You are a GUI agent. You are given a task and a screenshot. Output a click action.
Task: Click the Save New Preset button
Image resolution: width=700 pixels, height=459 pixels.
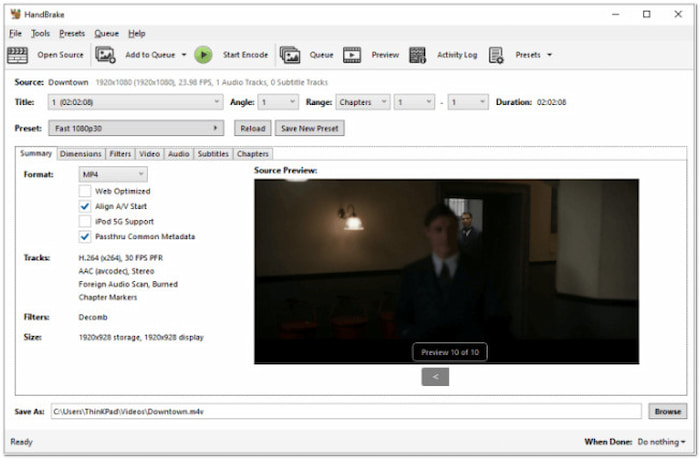tap(309, 128)
